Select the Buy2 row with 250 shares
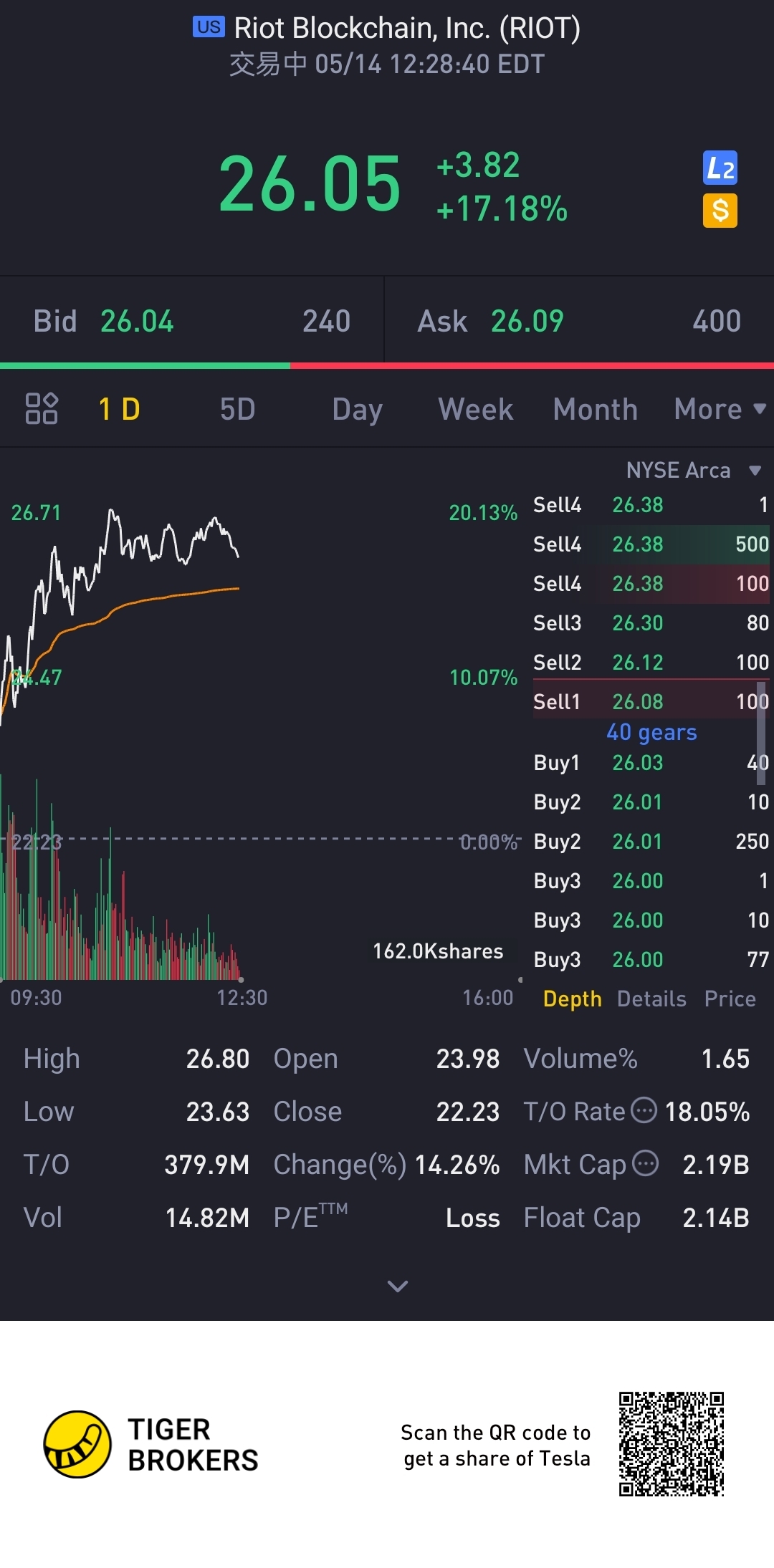This screenshot has height=1568, width=774. point(651,841)
